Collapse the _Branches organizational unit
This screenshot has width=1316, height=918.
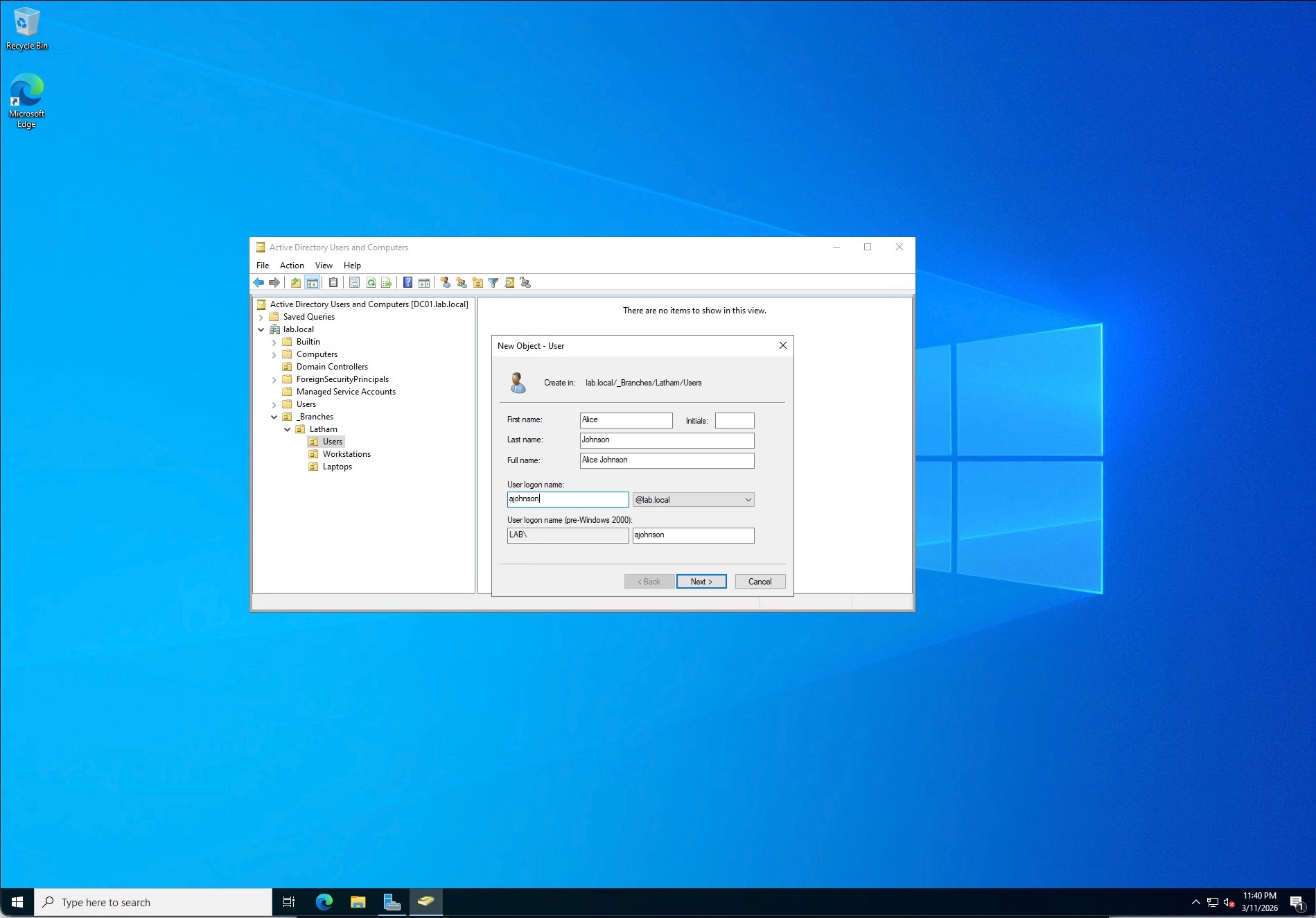pos(274,417)
